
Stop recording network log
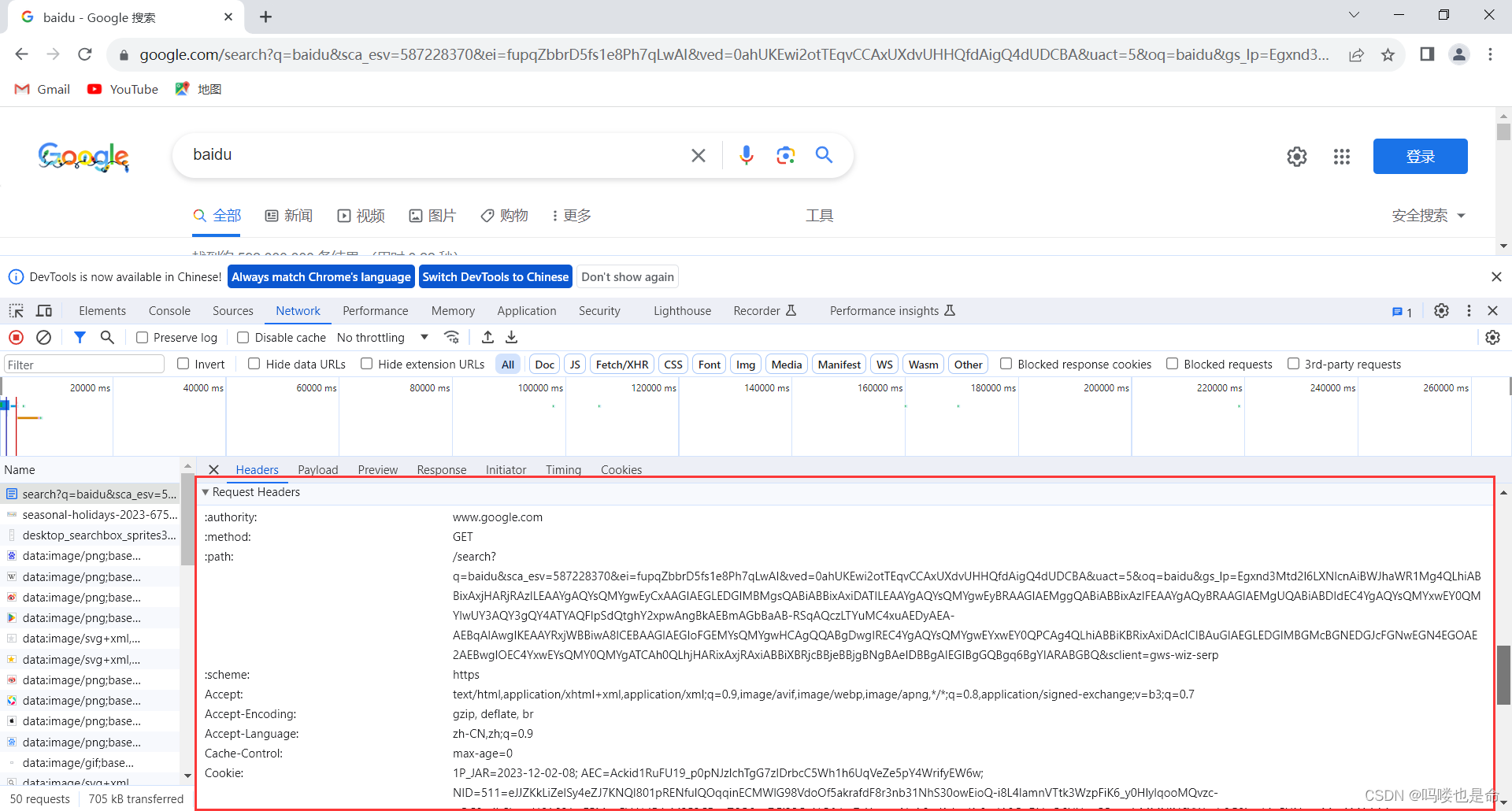pyautogui.click(x=16, y=337)
